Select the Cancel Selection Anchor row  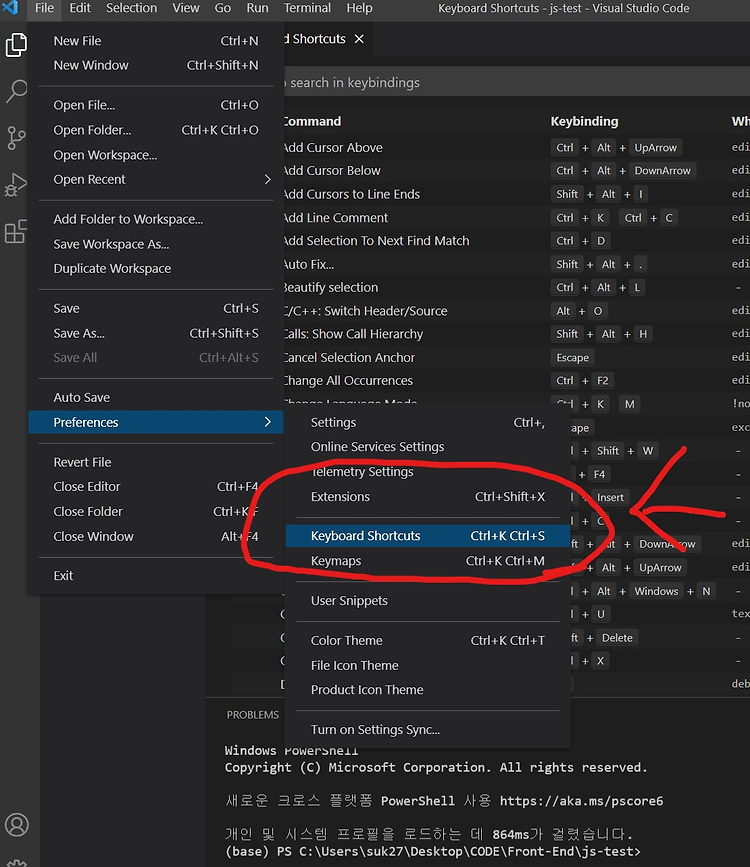click(x=517, y=358)
